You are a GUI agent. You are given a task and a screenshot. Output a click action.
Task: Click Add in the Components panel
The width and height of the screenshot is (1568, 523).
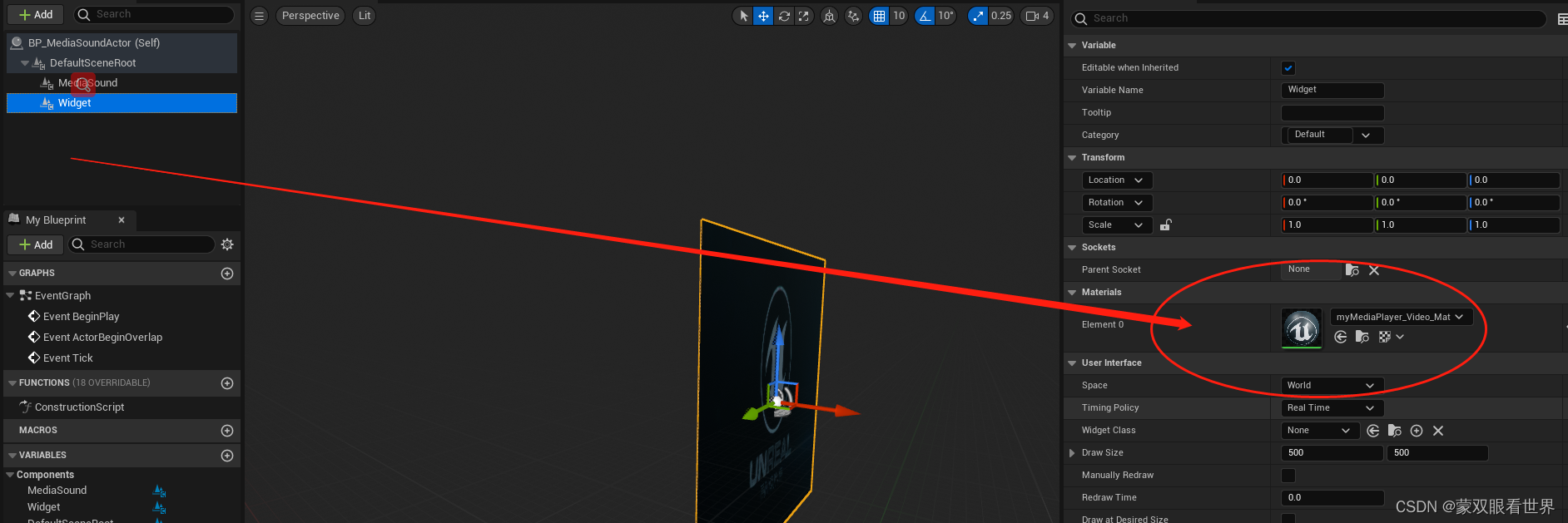(36, 15)
